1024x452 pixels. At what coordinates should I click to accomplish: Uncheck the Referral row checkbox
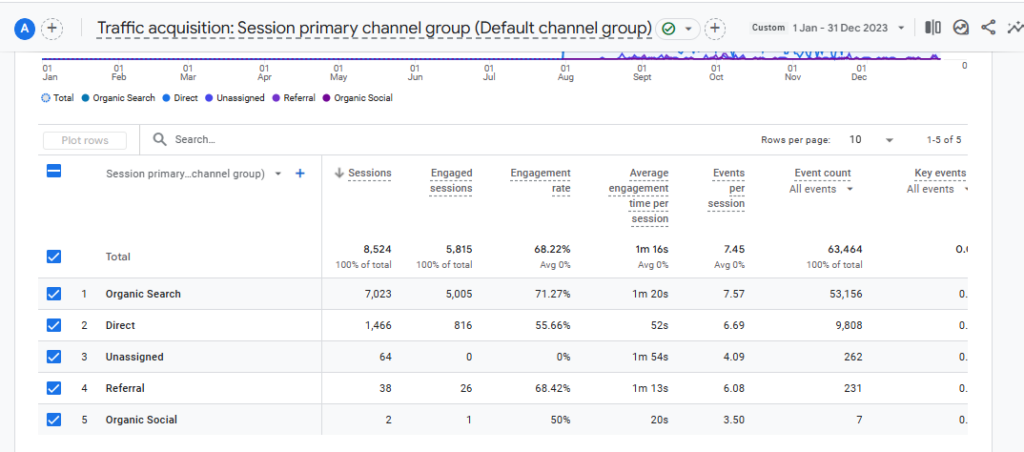[54, 388]
